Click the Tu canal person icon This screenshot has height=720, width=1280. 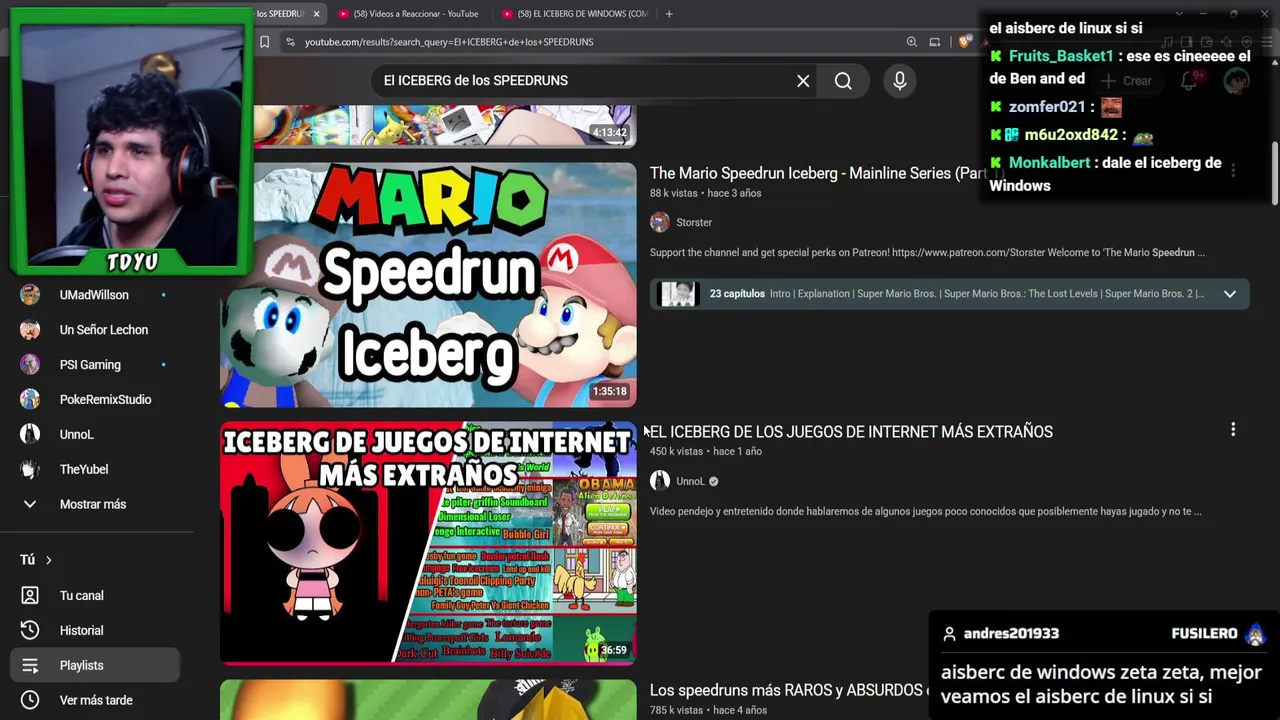tap(30, 596)
